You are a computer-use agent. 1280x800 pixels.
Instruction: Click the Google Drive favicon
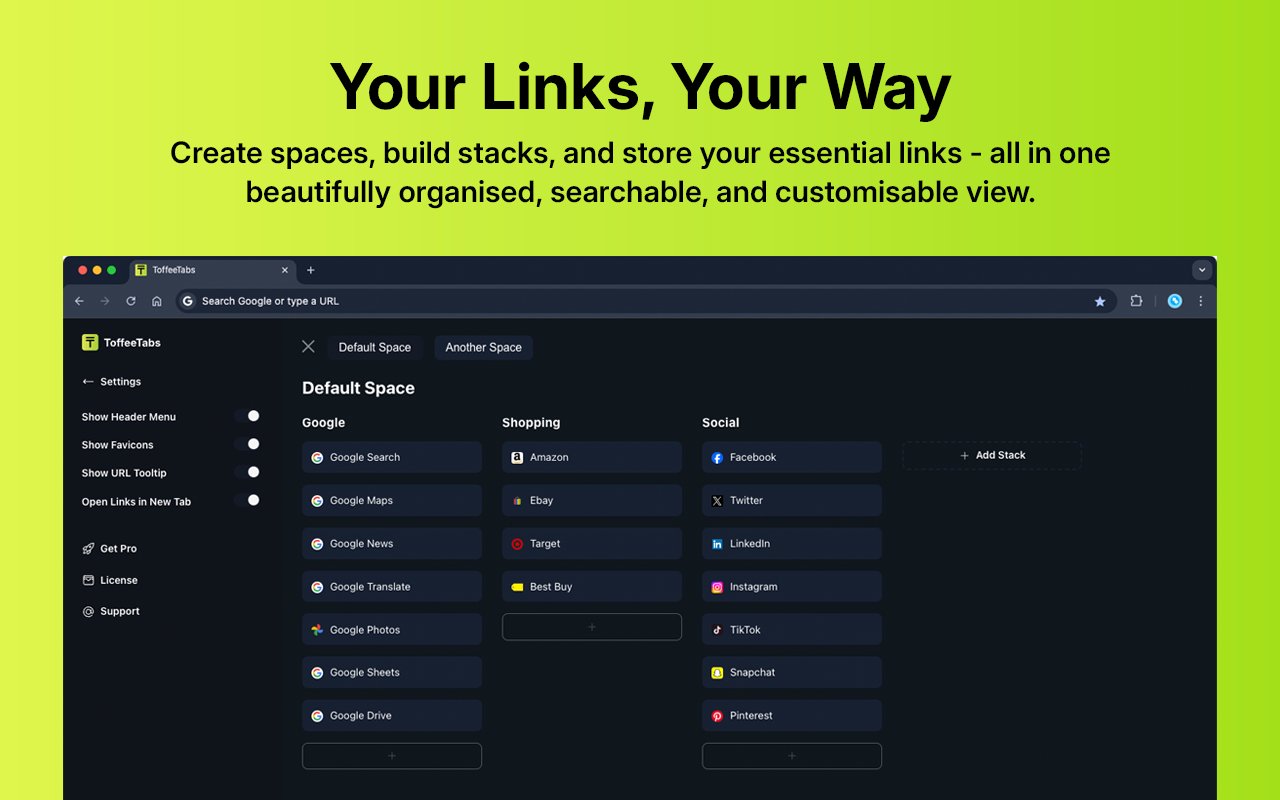coord(317,716)
